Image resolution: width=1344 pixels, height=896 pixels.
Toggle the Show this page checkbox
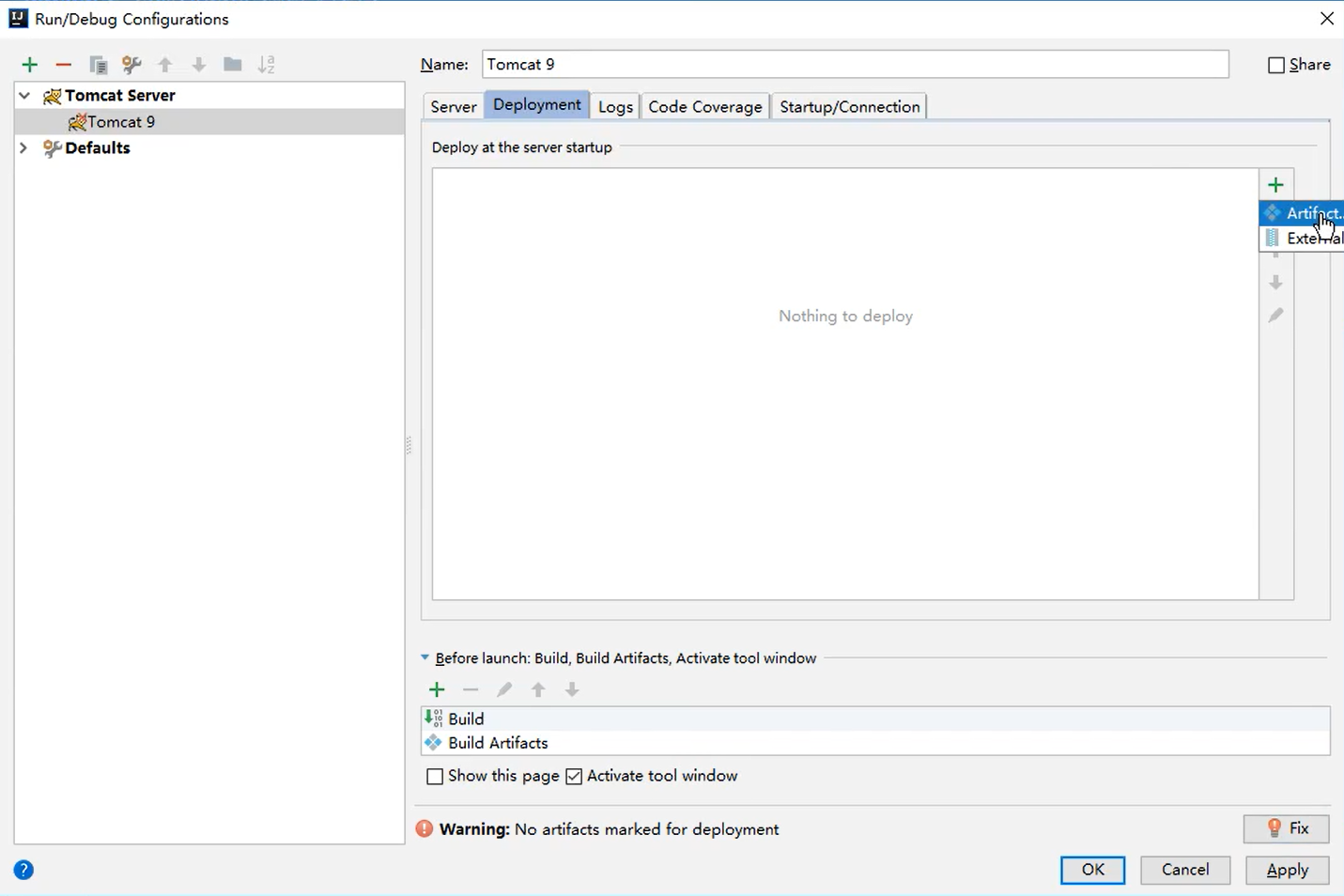435,777
